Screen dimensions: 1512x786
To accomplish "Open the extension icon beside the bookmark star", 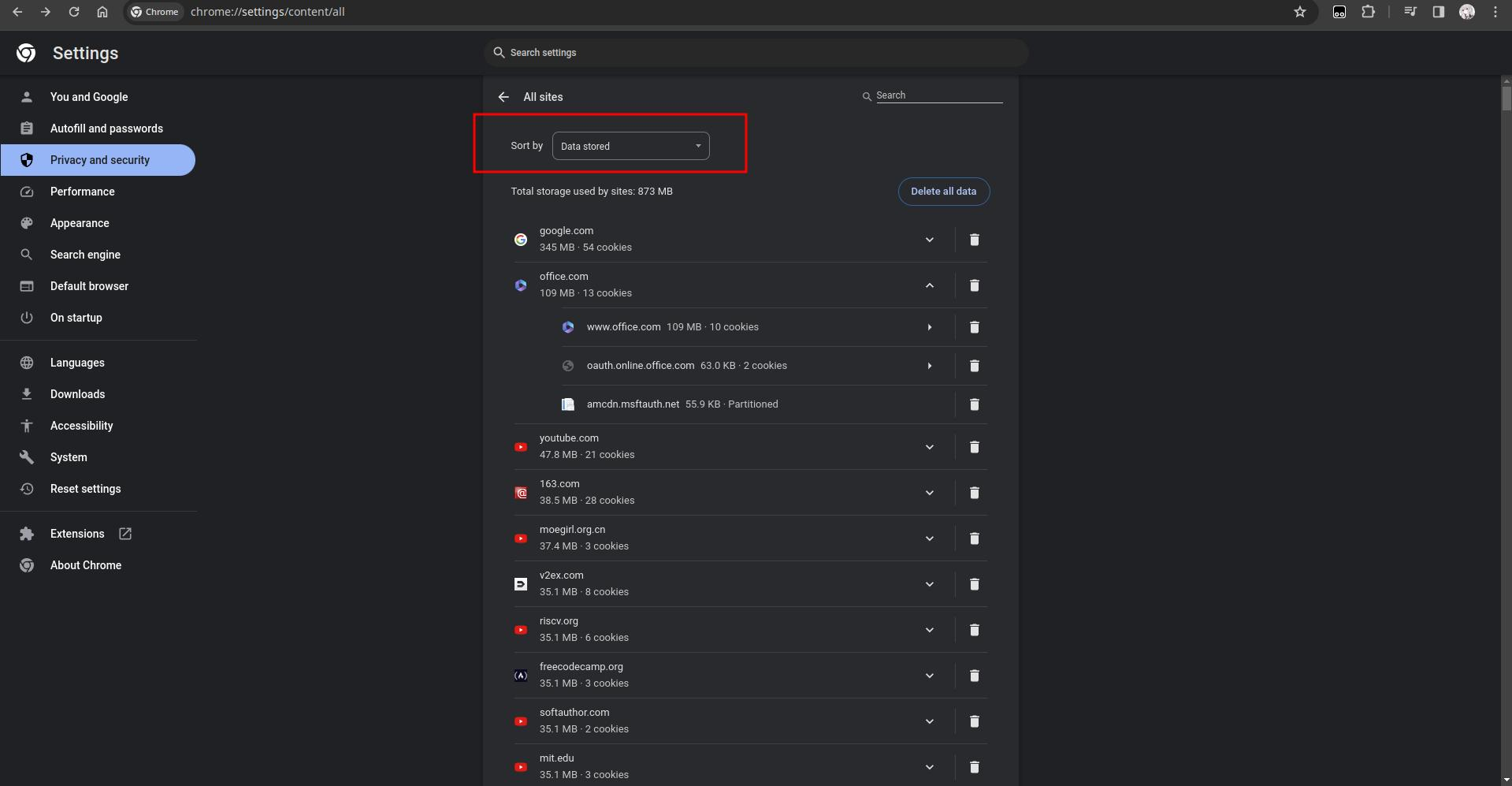I will point(1339,12).
